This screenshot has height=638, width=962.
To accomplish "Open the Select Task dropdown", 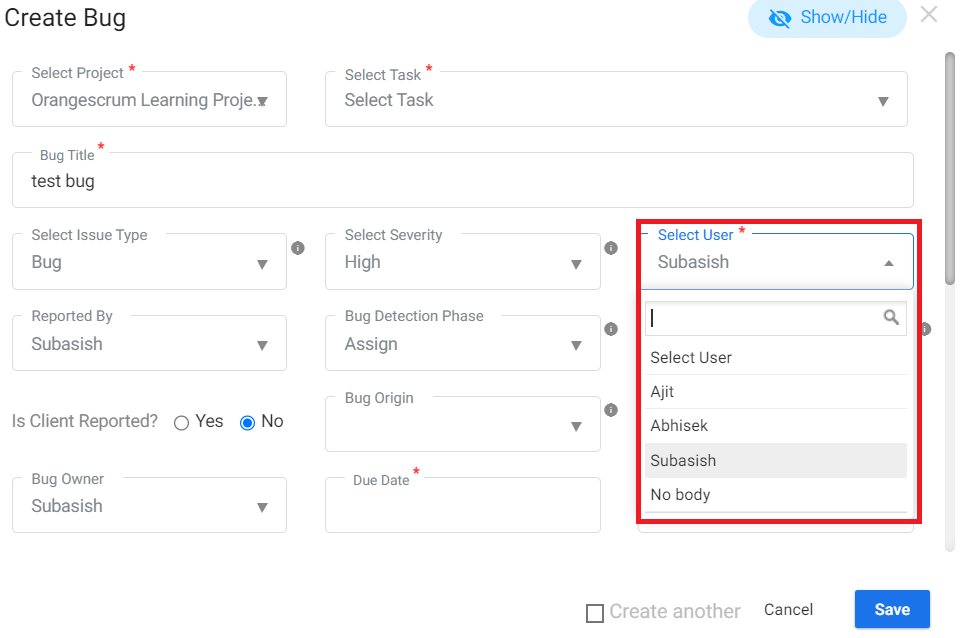I will click(x=616, y=99).
